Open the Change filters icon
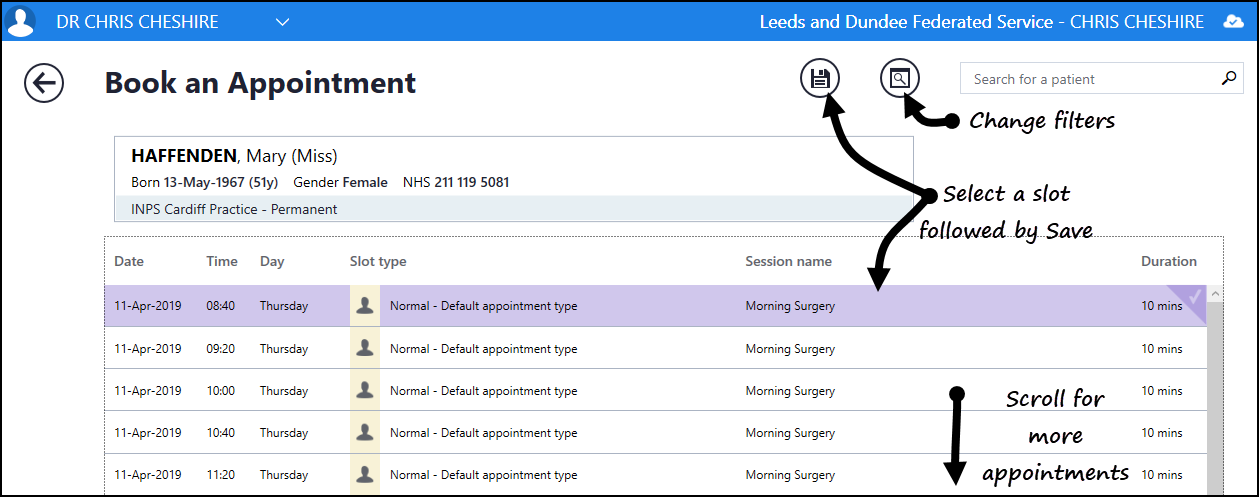 [900, 79]
